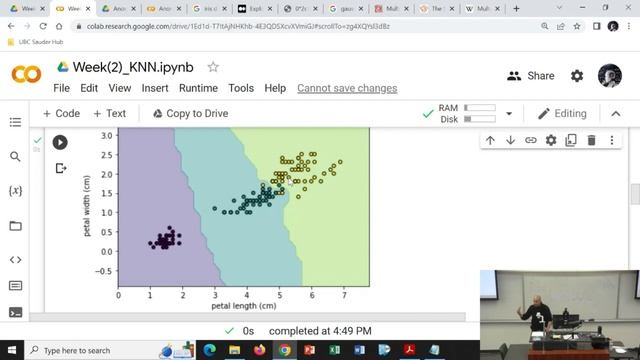The image size is (640, 360).
Task: Open the variables {x} panel
Action: pyautogui.click(x=16, y=191)
